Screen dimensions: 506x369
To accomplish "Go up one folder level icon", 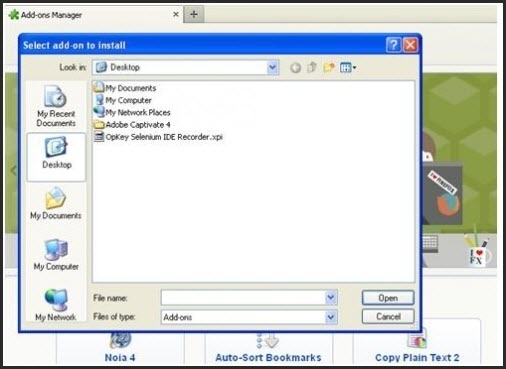I will 312,67.
